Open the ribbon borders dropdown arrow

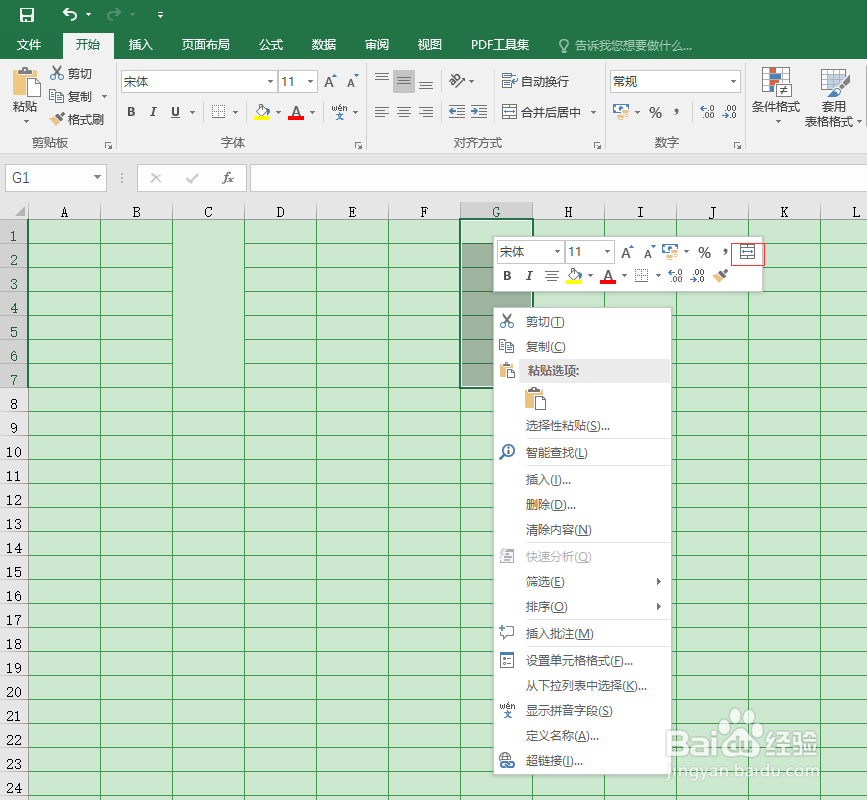(x=236, y=112)
